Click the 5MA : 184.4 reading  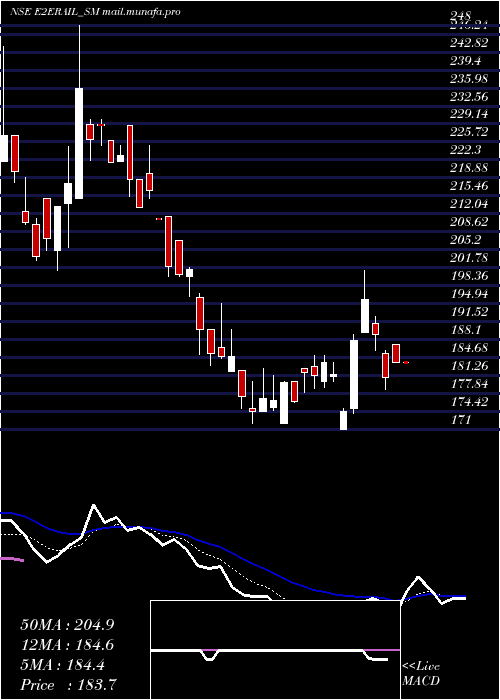pyautogui.click(x=62, y=665)
